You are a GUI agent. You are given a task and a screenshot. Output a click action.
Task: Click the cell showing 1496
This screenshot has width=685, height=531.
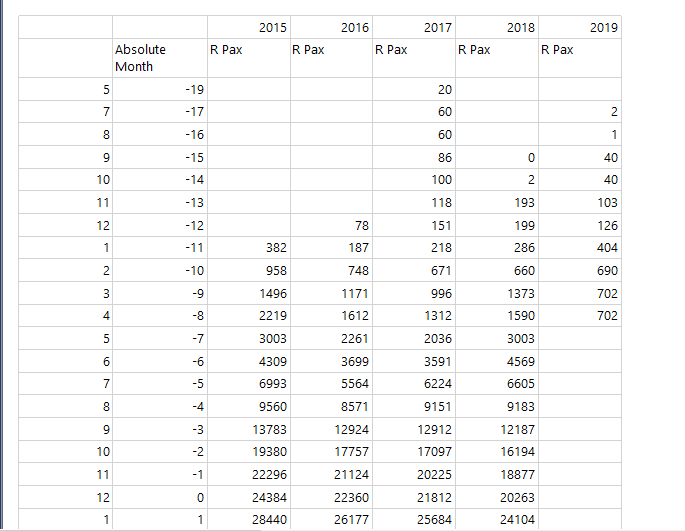(249, 293)
